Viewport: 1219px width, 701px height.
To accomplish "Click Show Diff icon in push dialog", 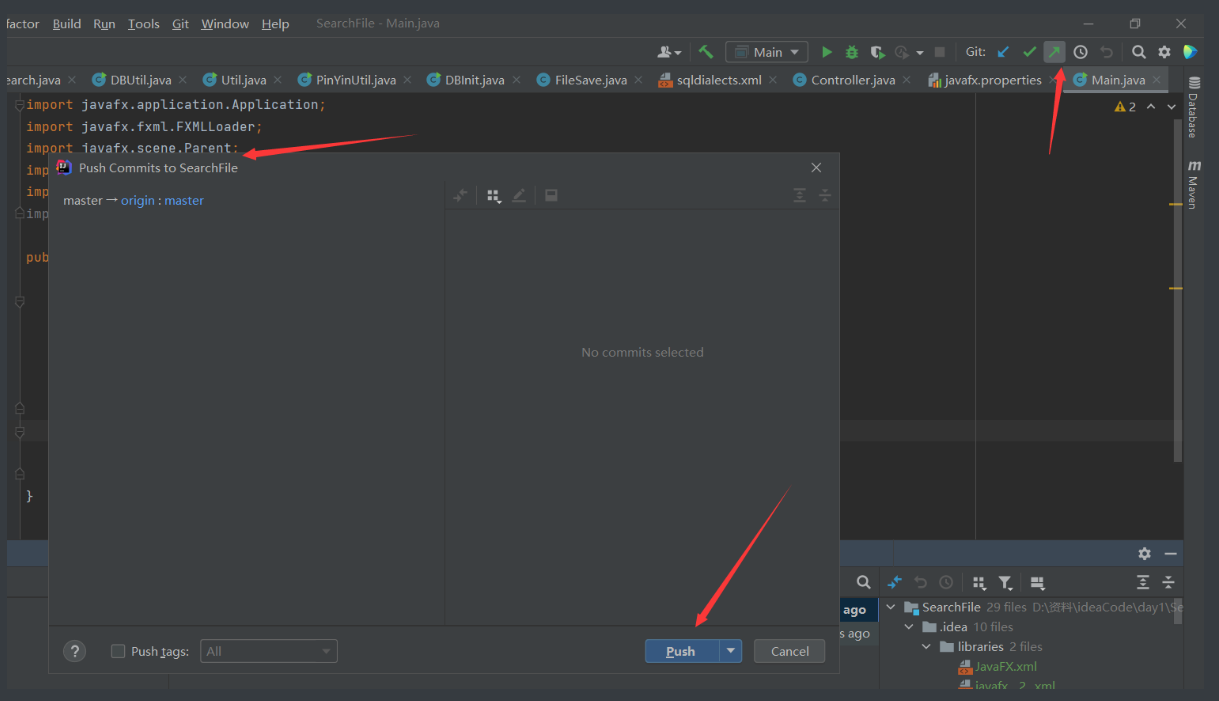I will (x=460, y=195).
